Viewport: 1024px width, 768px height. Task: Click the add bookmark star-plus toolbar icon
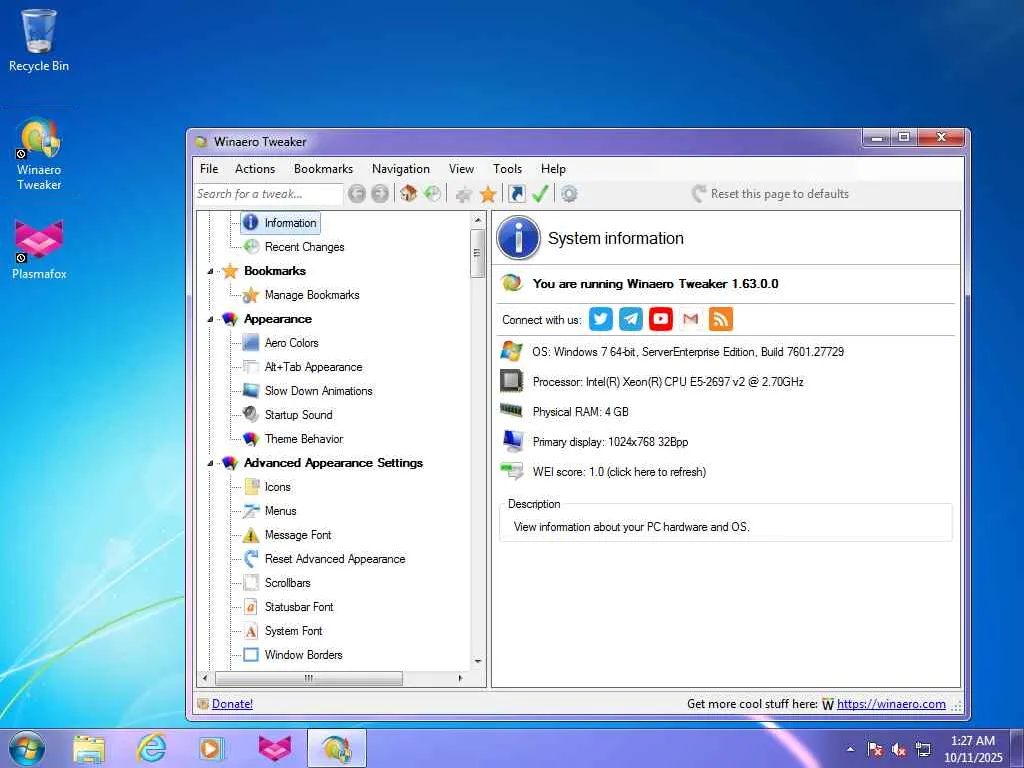point(464,194)
